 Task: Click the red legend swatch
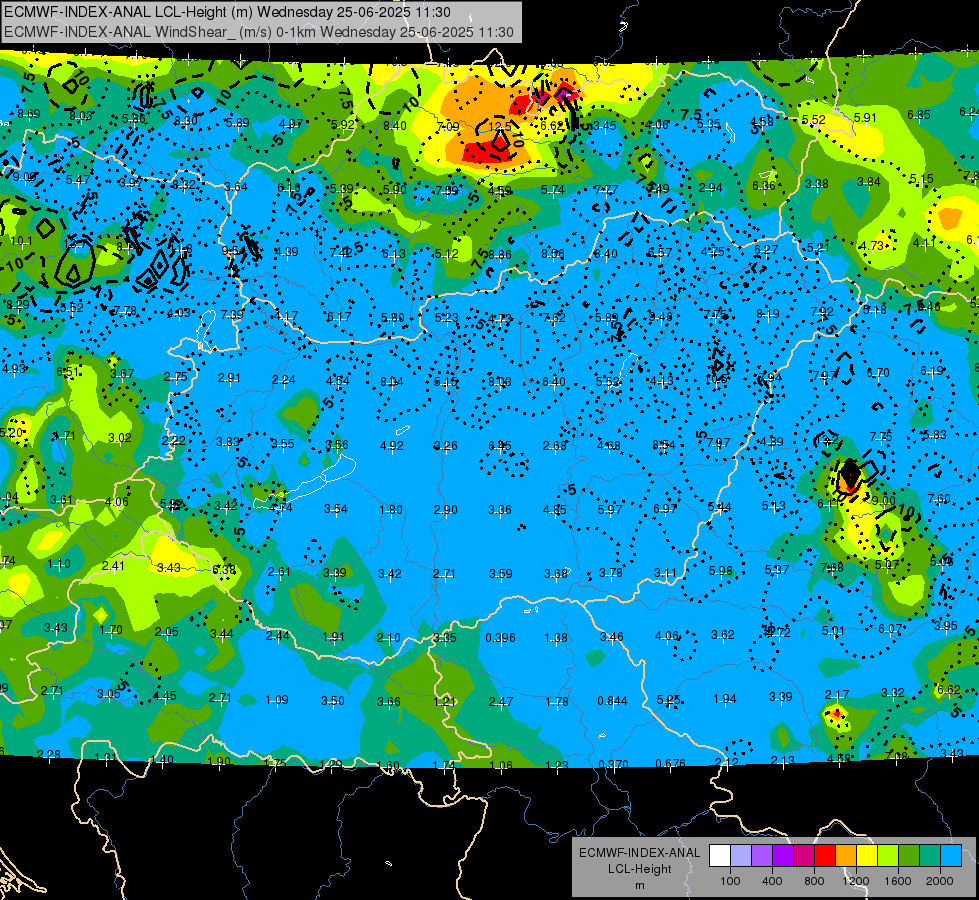pyautogui.click(x=824, y=856)
